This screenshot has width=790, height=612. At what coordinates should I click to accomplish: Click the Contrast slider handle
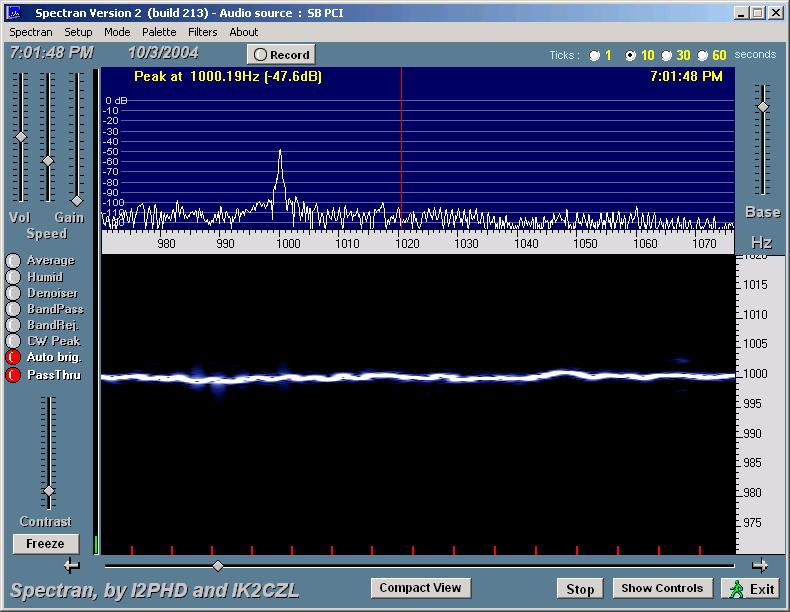pyautogui.click(x=48, y=491)
